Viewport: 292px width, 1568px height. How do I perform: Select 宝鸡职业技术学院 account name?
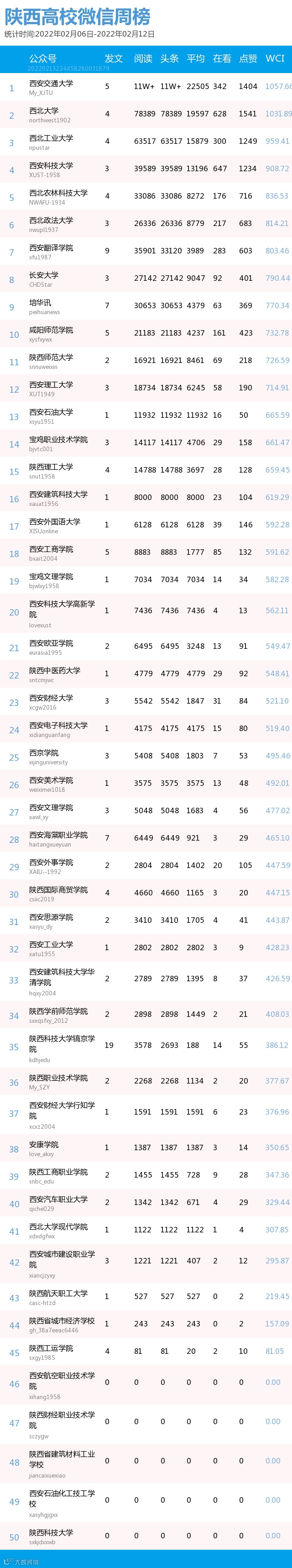pos(58,439)
